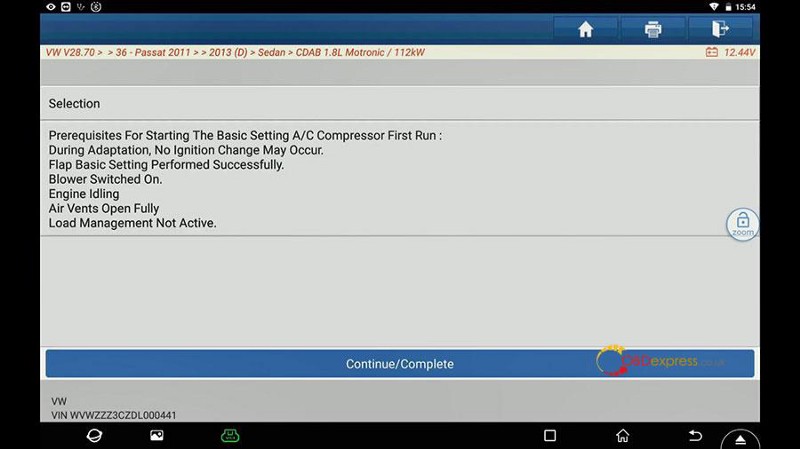Select the 'Selection' heading

[x=74, y=104]
